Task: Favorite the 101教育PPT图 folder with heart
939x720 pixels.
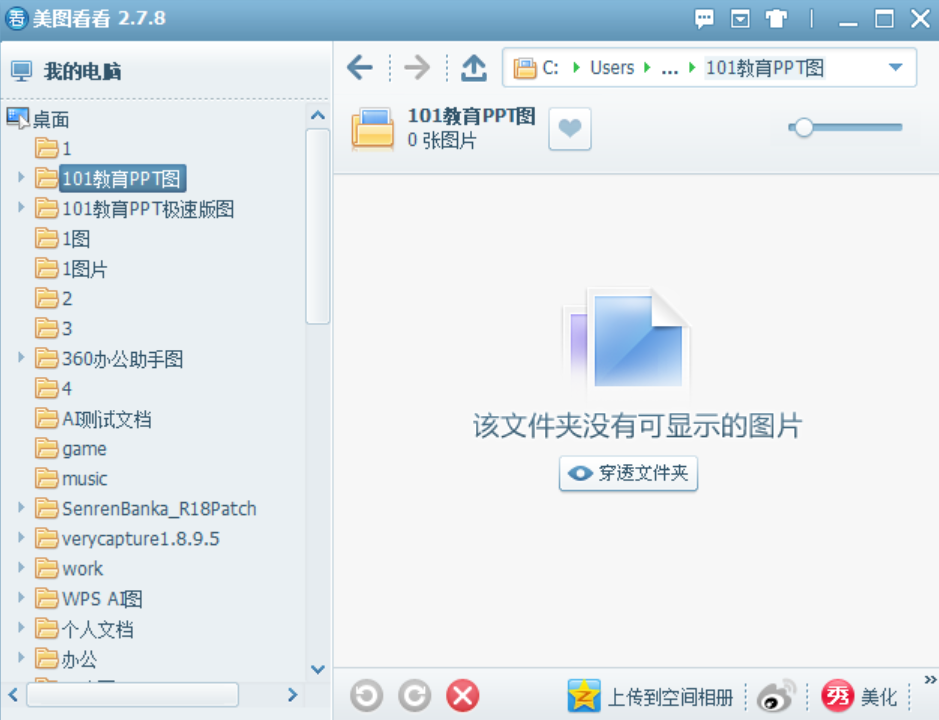Action: 570,129
